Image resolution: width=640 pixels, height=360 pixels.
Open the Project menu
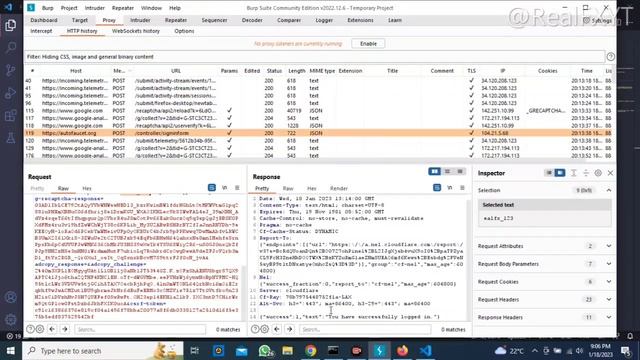(69, 8)
